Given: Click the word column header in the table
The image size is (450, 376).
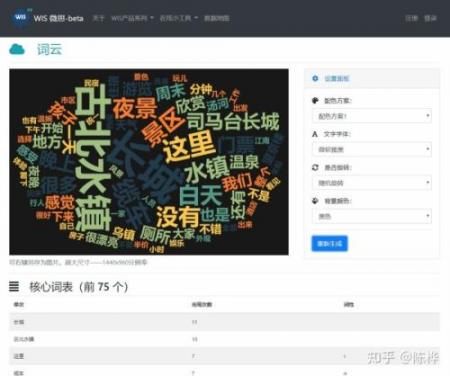Looking at the screenshot, I should point(19,304).
